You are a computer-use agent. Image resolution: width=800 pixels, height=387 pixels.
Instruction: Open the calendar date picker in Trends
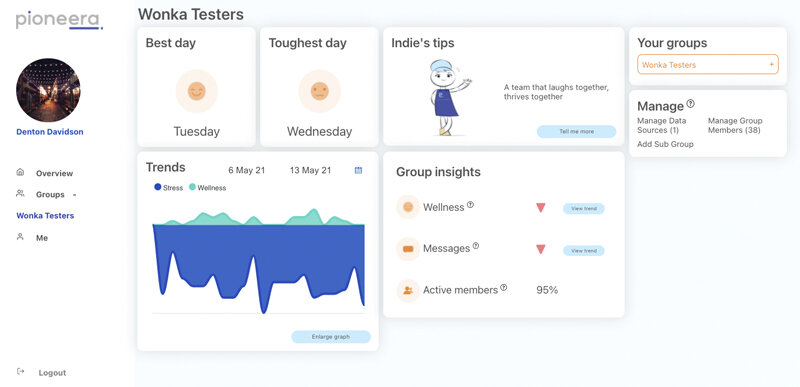[358, 170]
